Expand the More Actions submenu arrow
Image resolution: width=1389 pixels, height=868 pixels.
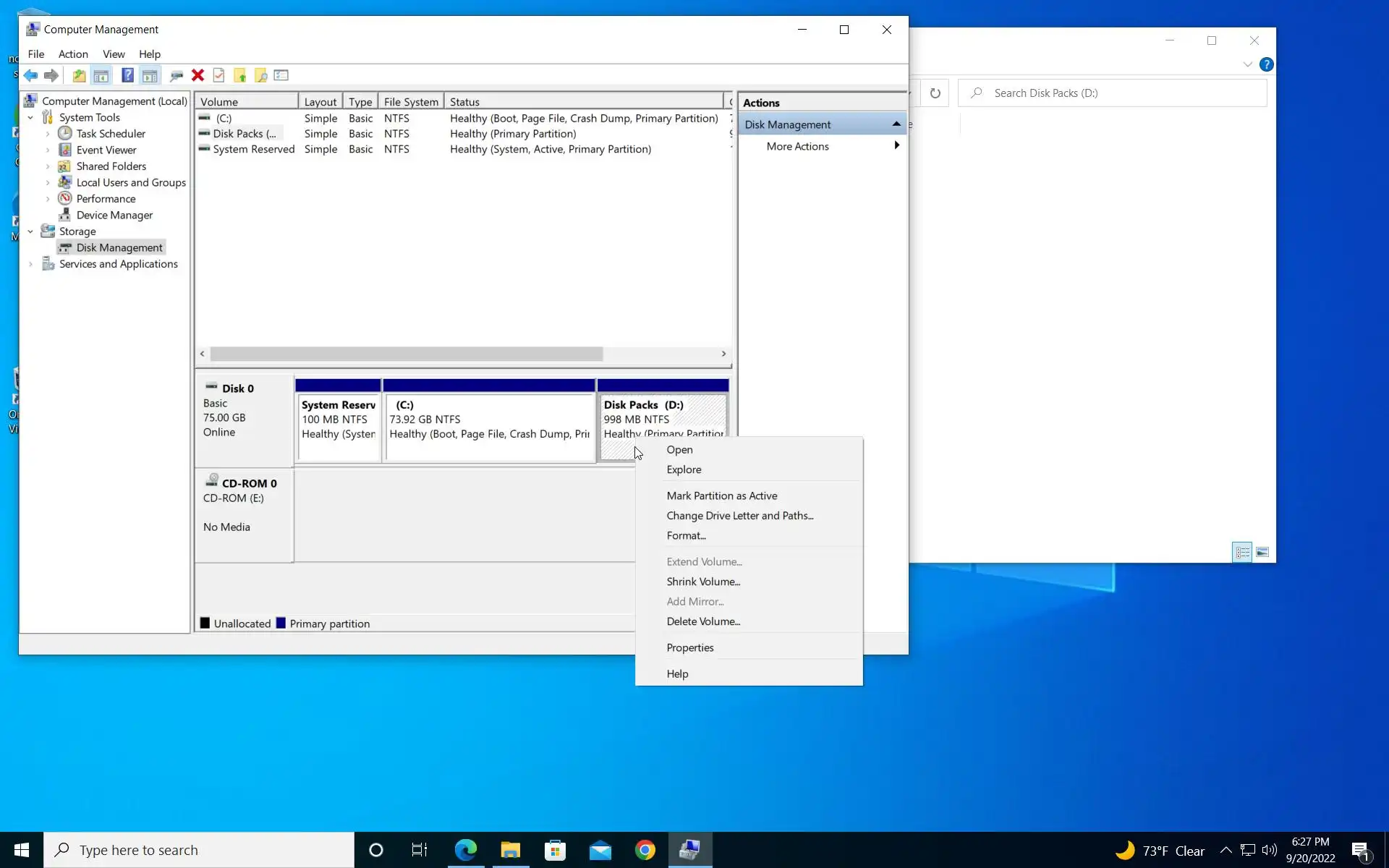pyautogui.click(x=896, y=145)
